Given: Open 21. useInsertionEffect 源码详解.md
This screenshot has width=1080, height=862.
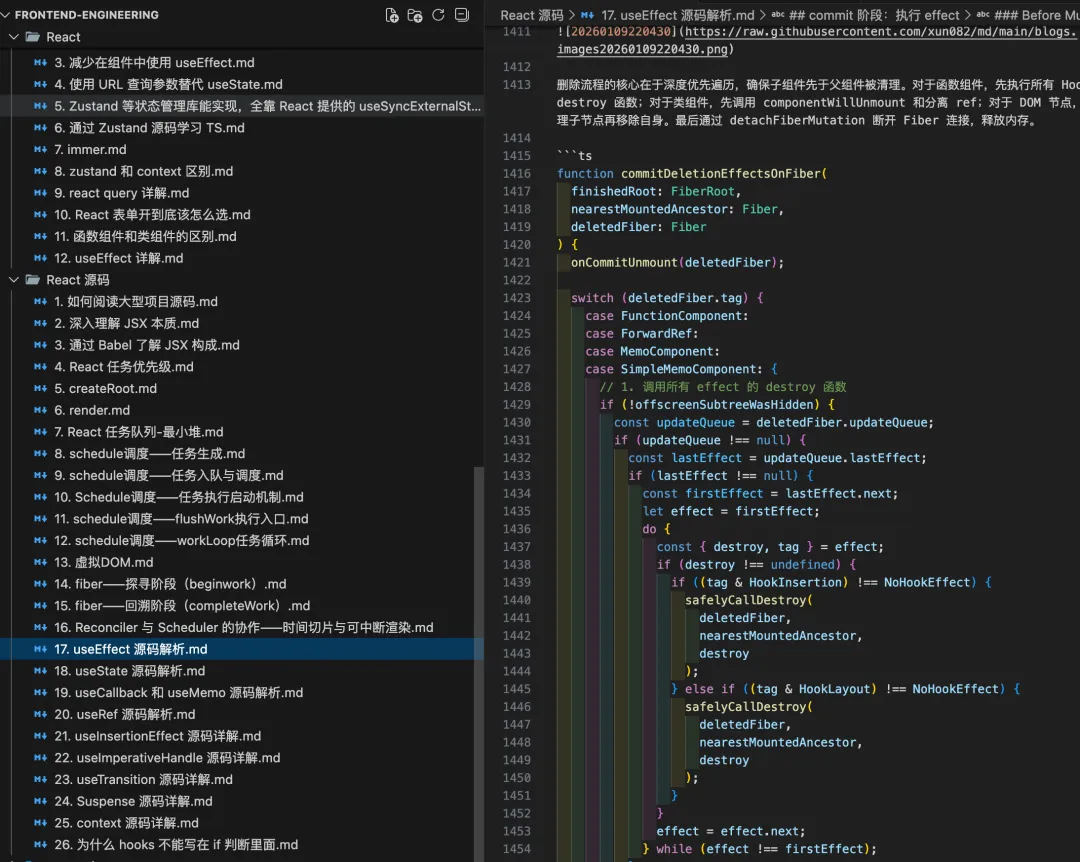Looking at the screenshot, I should (242, 735).
